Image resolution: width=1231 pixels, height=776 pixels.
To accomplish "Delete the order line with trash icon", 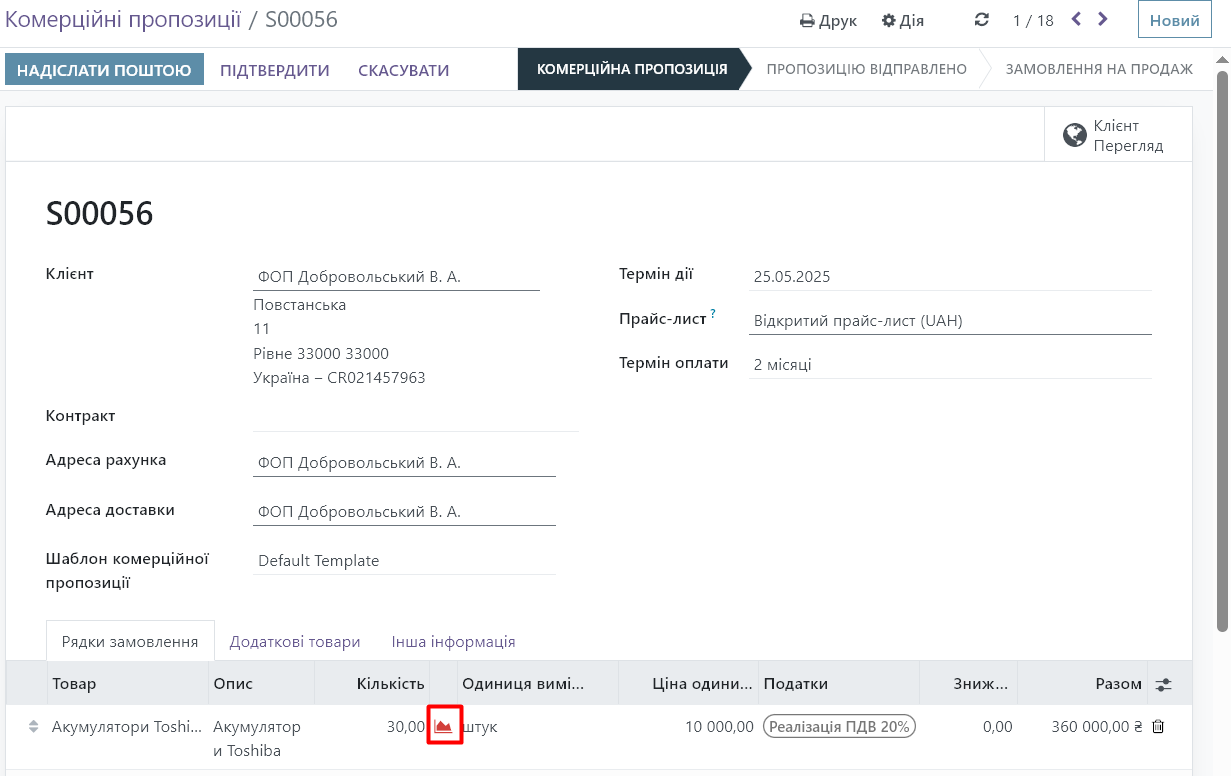I will 1158,727.
